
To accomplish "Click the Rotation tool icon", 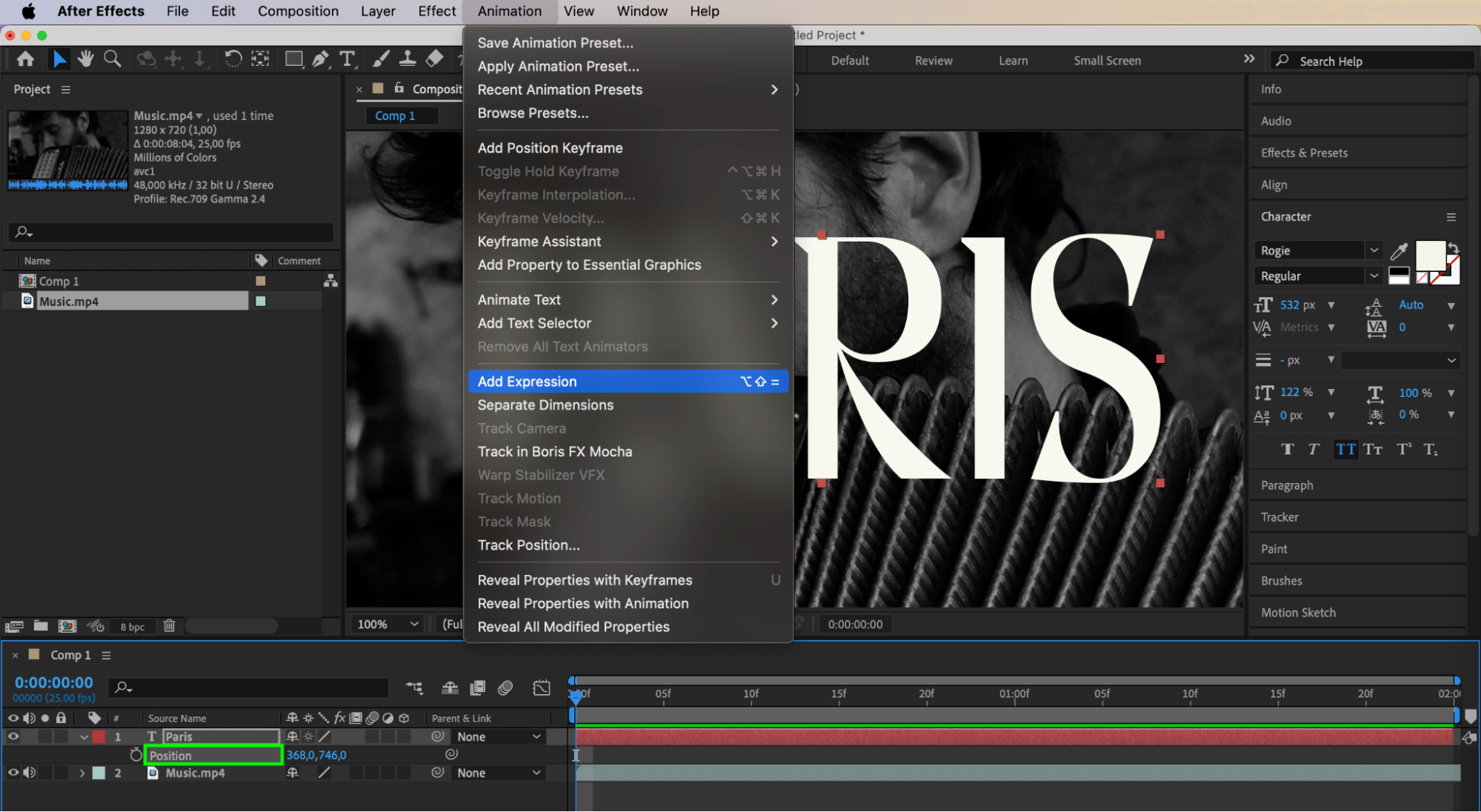I will [233, 59].
